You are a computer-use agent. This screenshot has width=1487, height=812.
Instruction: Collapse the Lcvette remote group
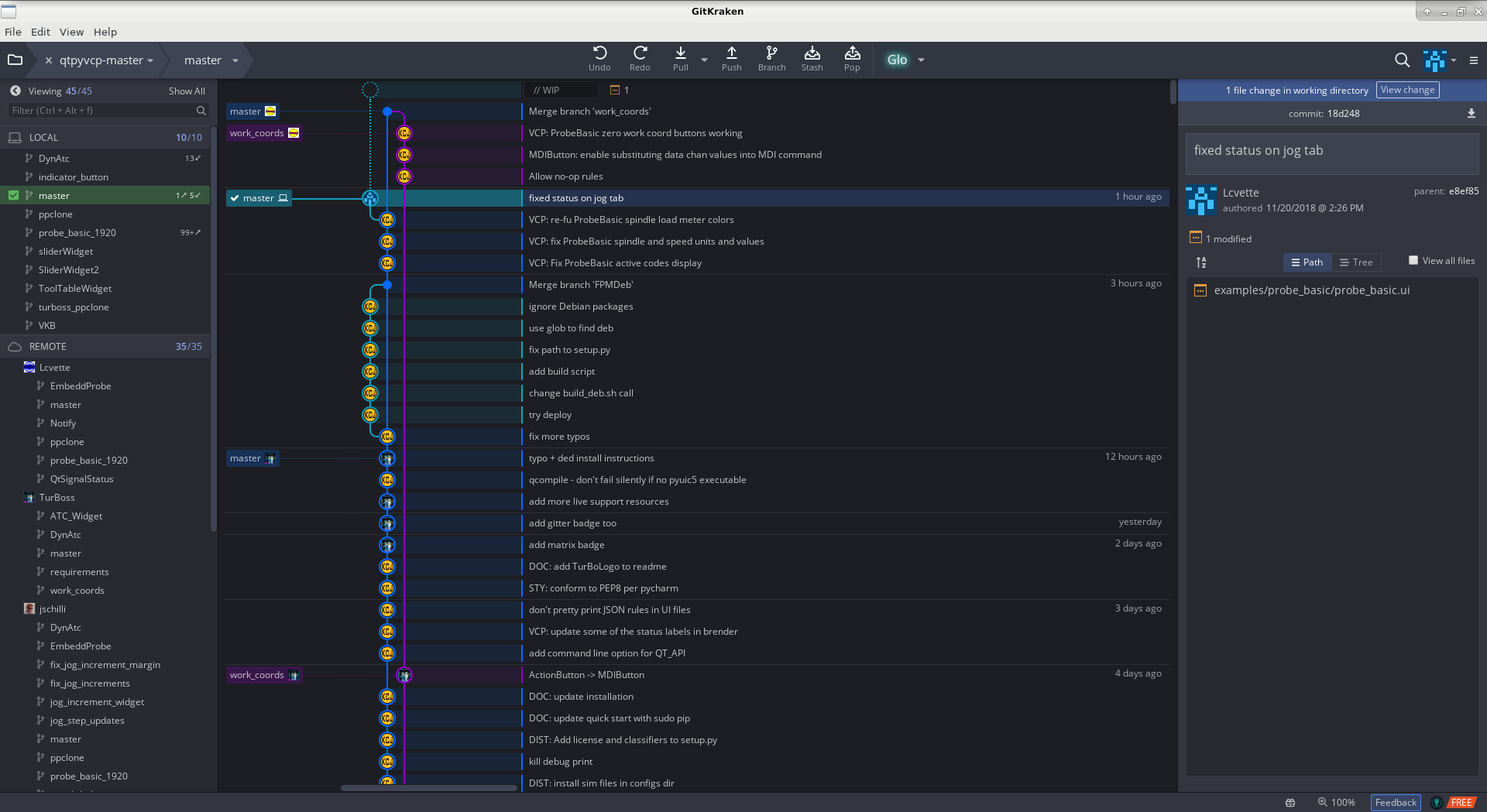54,368
